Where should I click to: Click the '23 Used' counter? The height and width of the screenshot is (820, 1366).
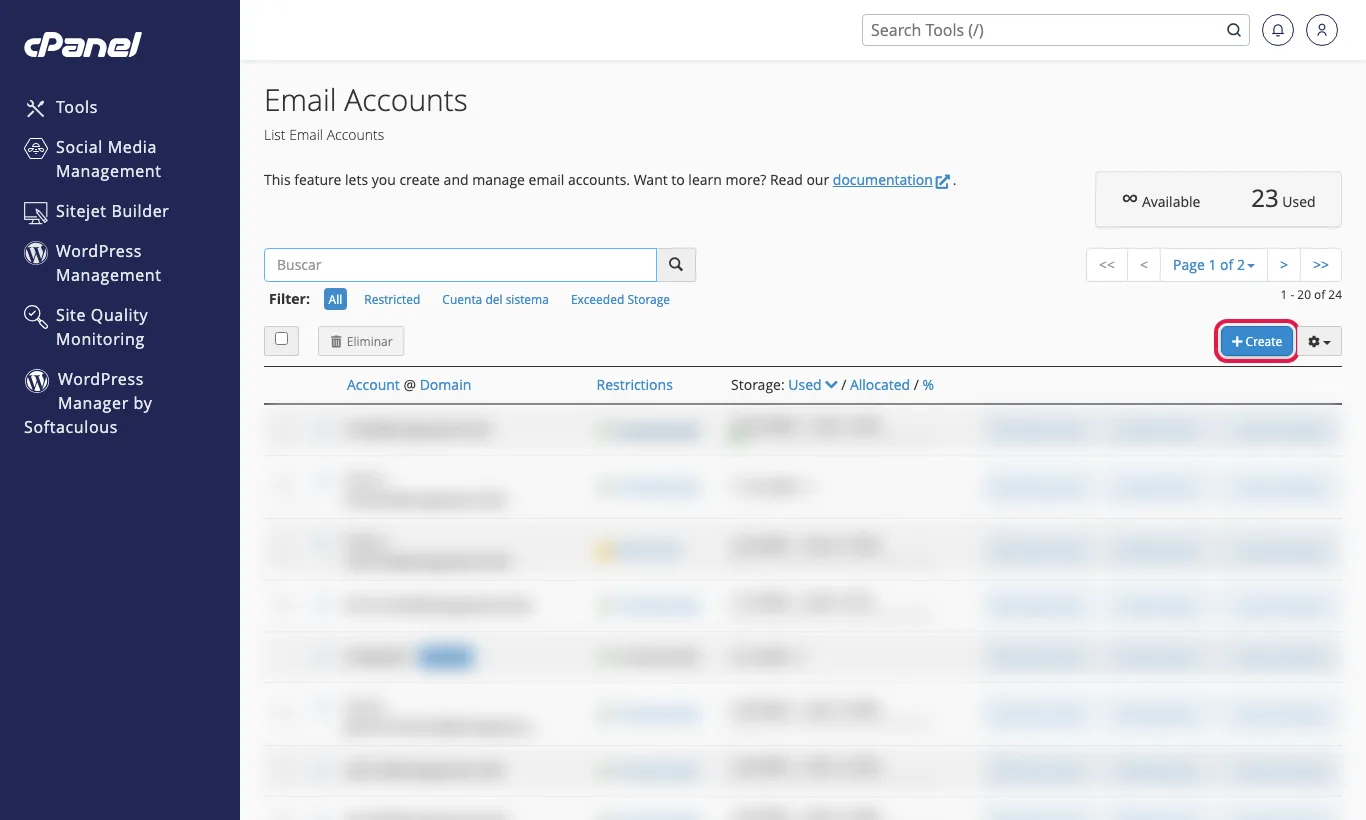tap(1283, 200)
